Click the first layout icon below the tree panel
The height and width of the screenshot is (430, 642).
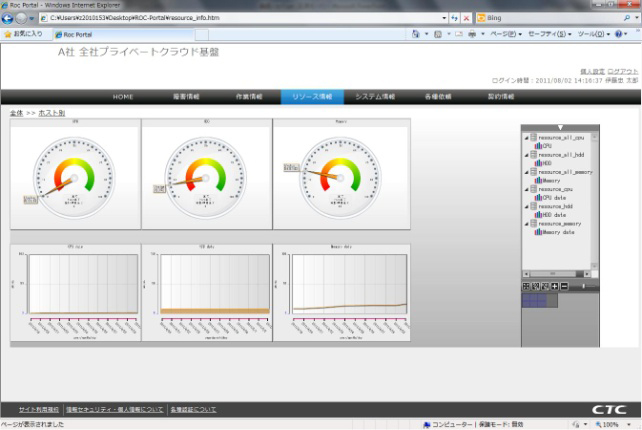click(x=527, y=286)
